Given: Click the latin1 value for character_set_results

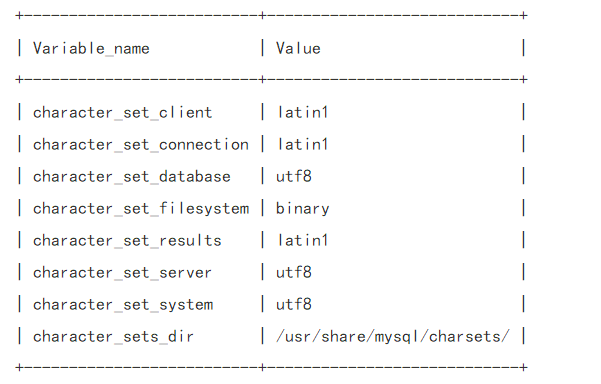Looking at the screenshot, I should pos(302,241).
